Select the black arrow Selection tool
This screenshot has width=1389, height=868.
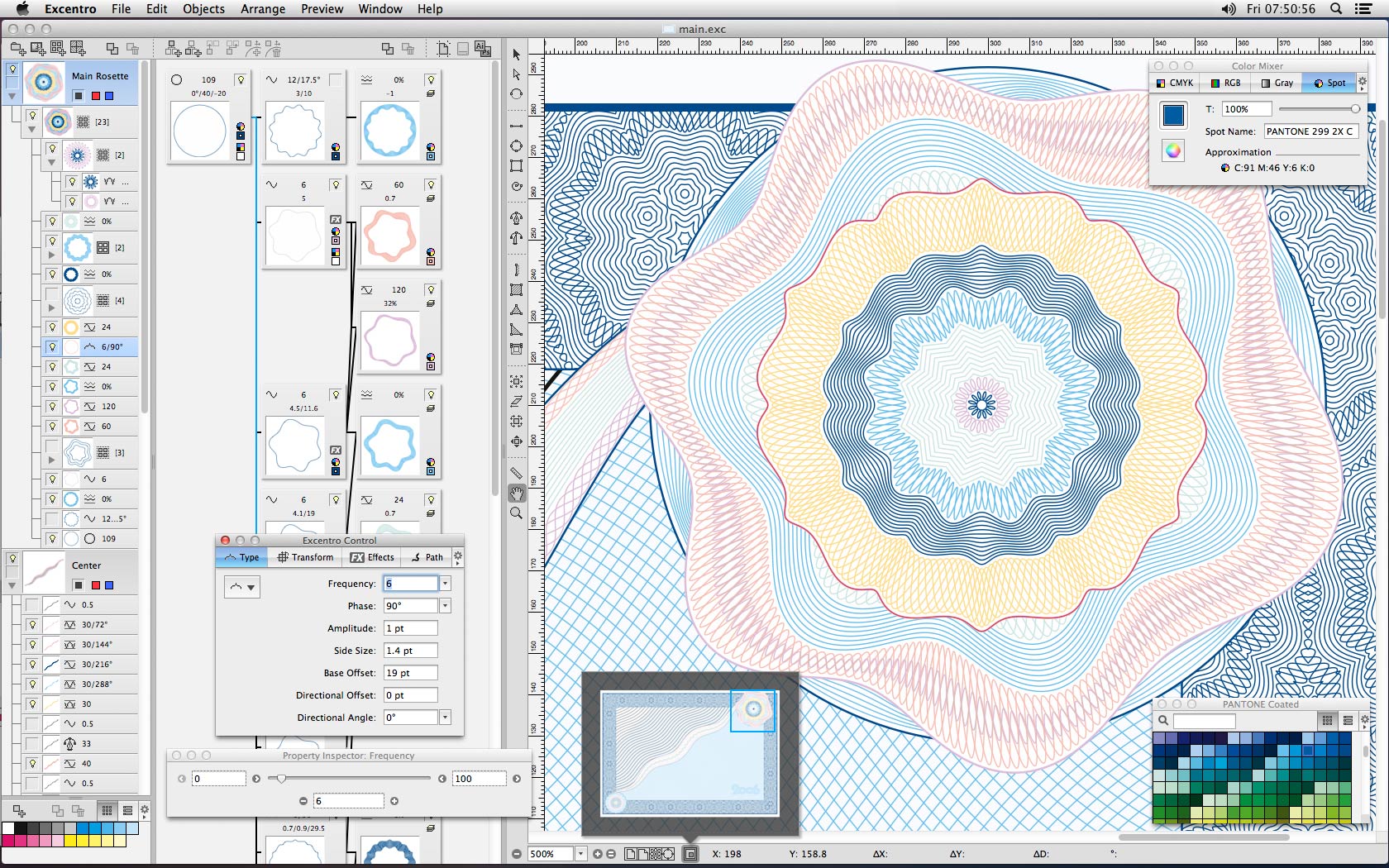[517, 55]
